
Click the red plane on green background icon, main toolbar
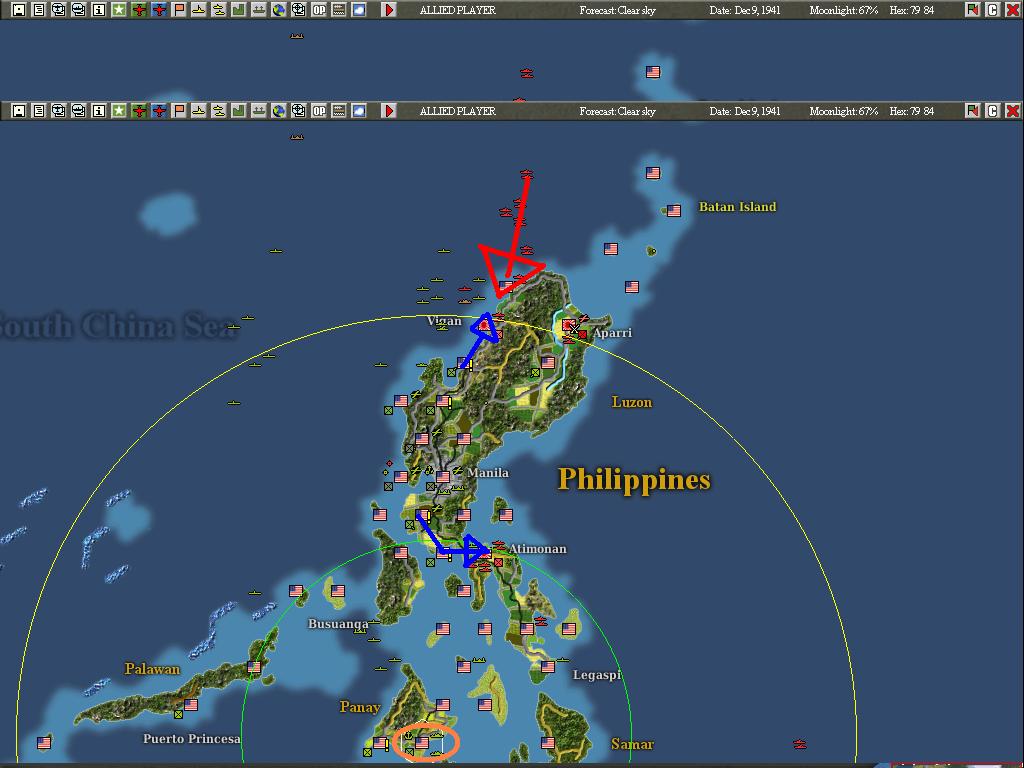(x=138, y=111)
